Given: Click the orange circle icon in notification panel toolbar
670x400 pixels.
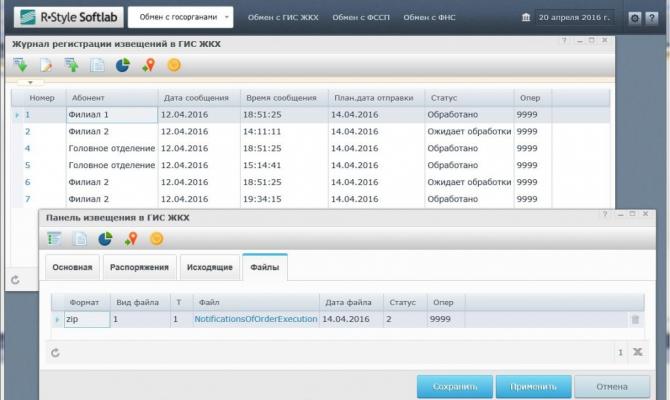Looking at the screenshot, I should [157, 238].
